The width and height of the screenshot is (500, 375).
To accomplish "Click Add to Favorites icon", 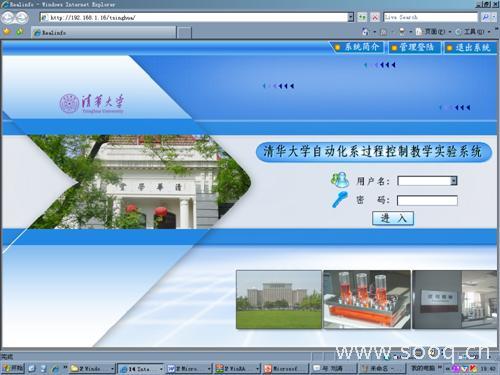I will click(20, 32).
